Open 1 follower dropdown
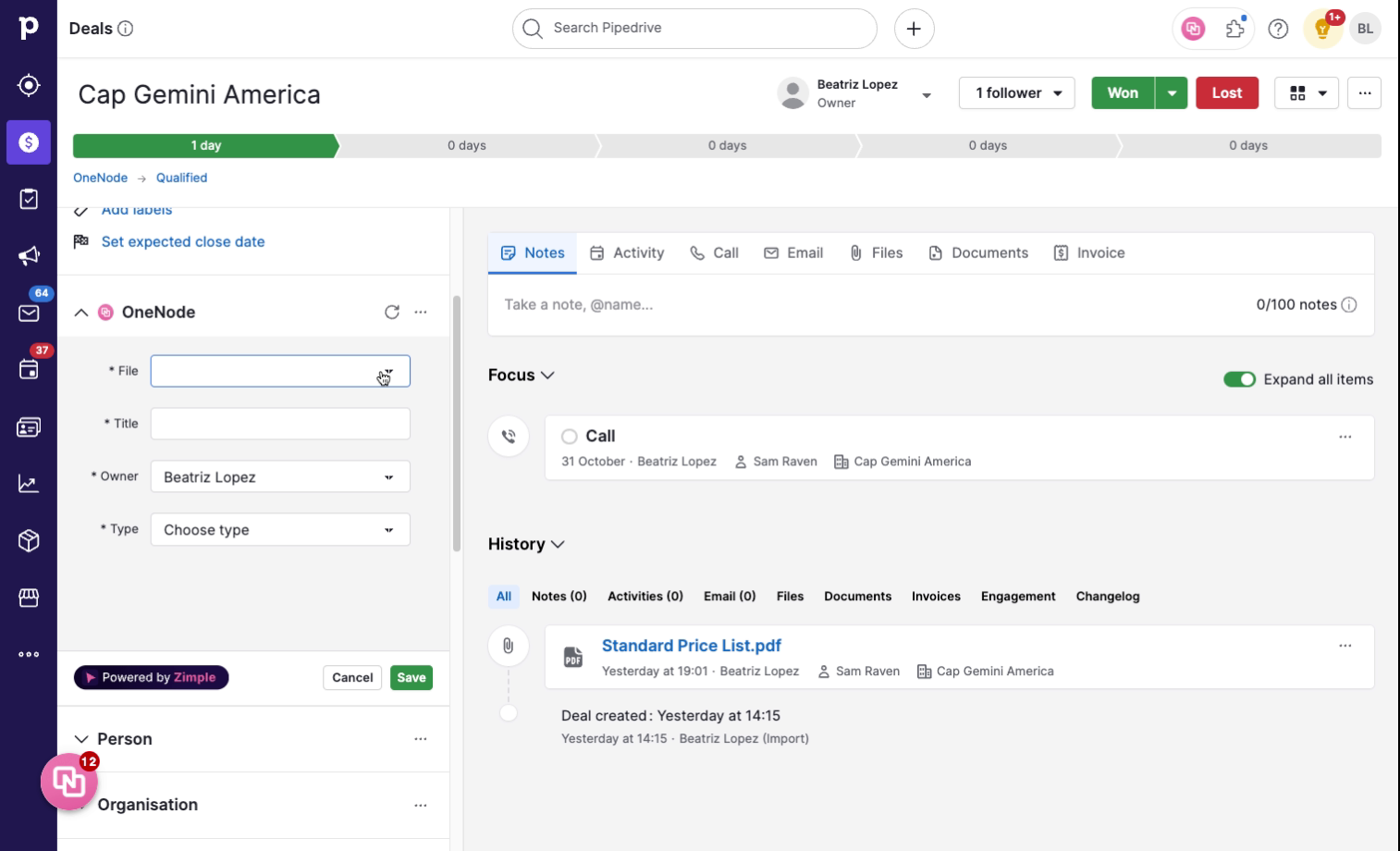The width and height of the screenshot is (1400, 851). click(1017, 92)
